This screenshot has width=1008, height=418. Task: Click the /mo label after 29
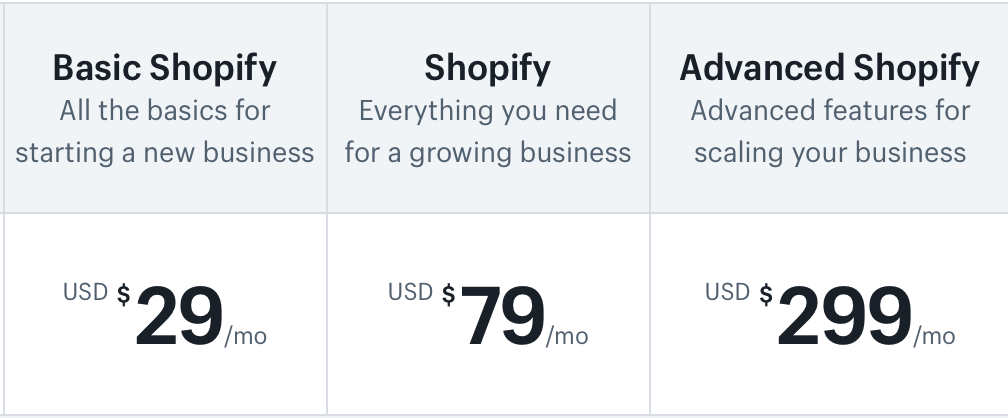pos(246,336)
